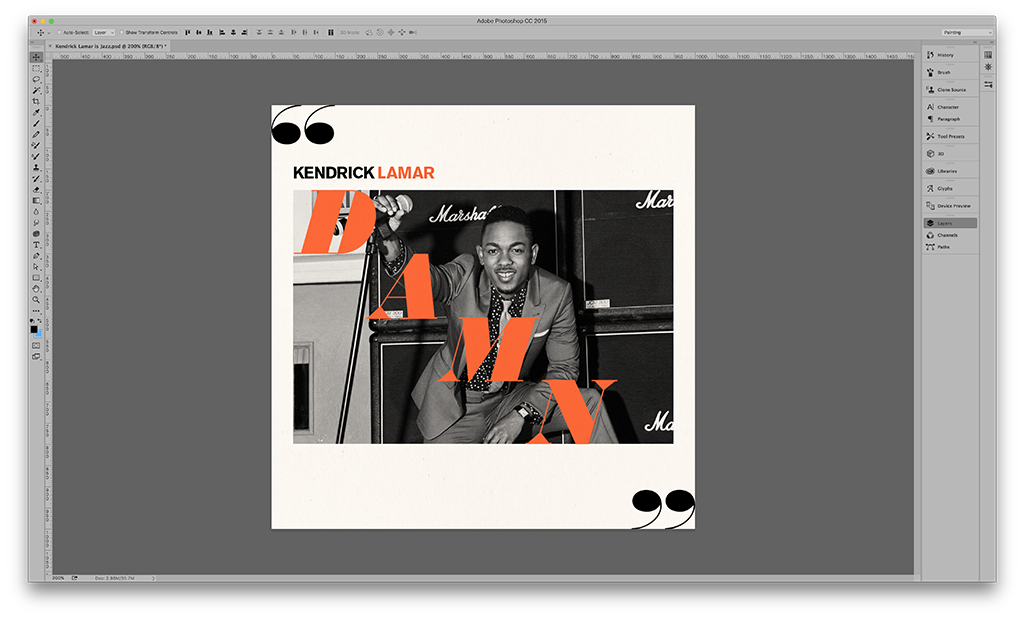Open the Device Preview panel button
This screenshot has height=620, width=1024.
950,206
